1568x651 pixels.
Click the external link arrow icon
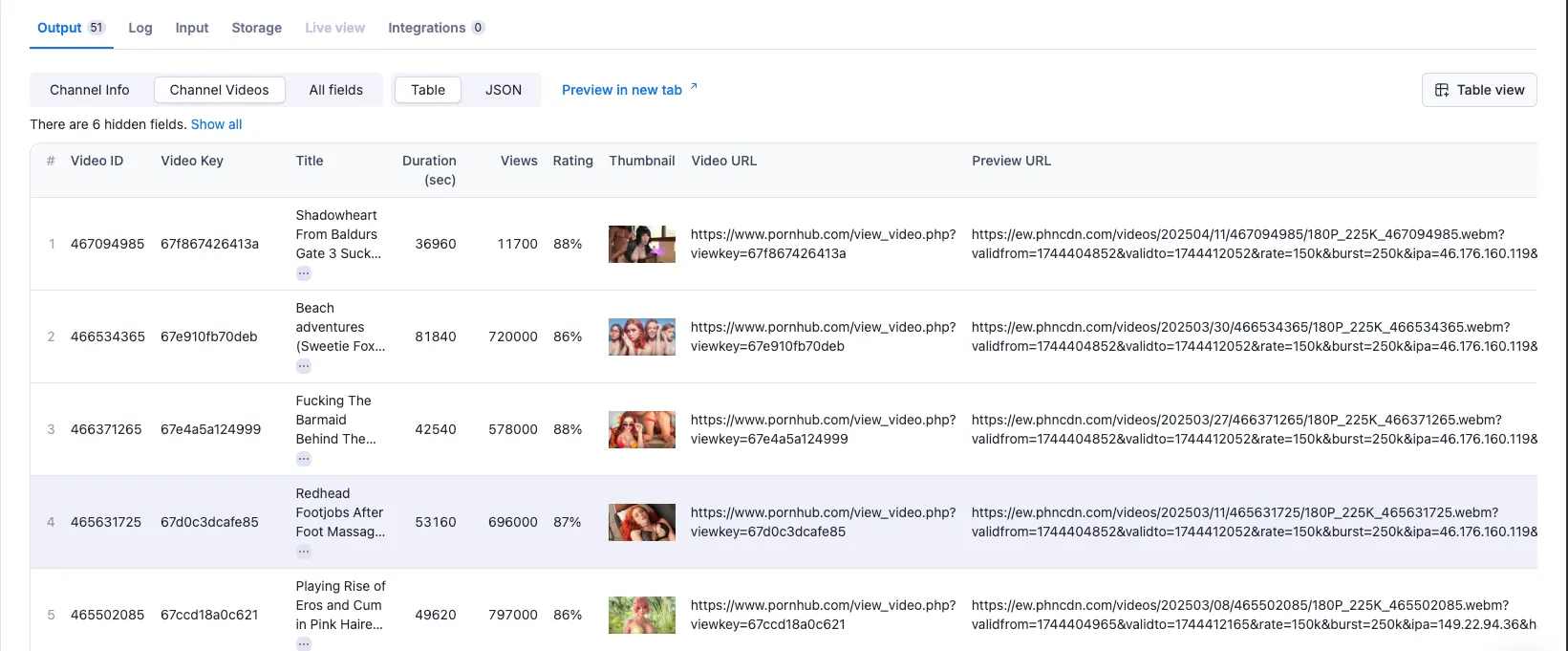[694, 87]
